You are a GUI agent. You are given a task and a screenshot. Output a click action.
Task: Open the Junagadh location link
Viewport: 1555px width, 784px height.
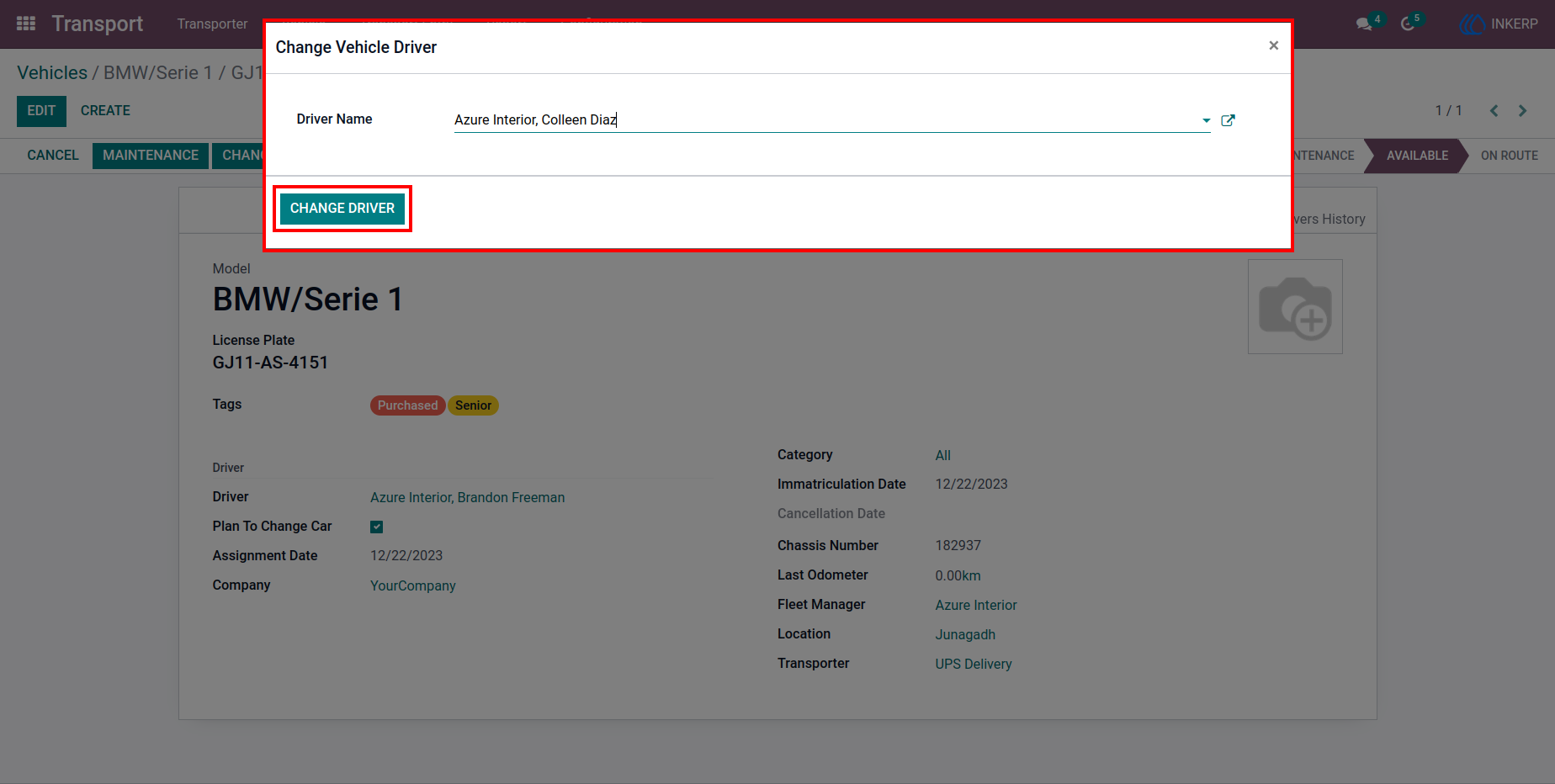tap(965, 635)
